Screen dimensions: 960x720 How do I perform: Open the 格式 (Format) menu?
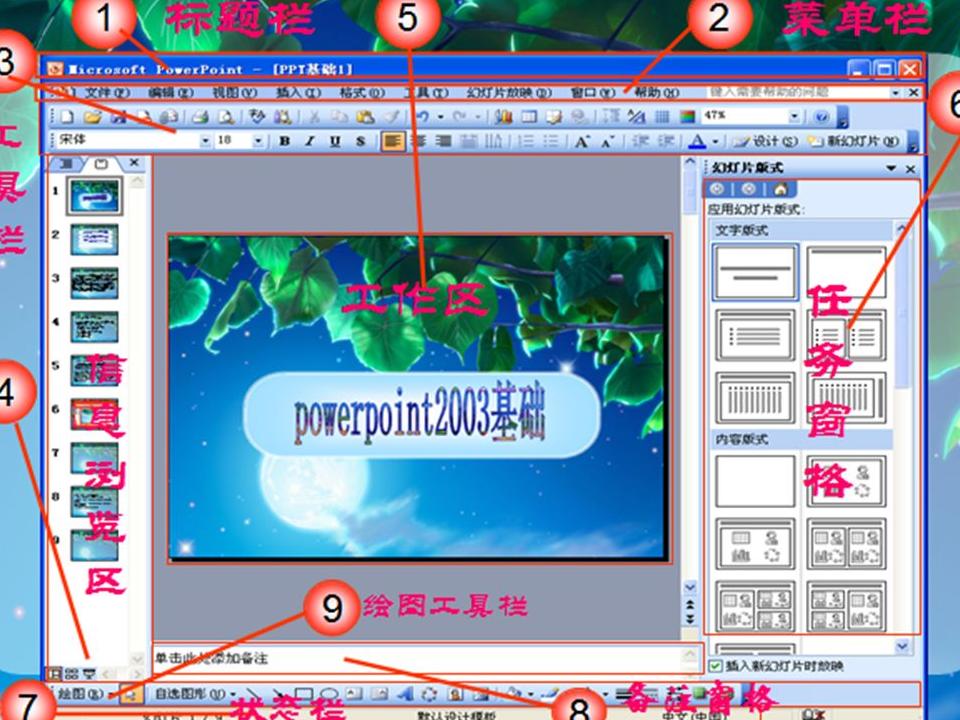click(x=362, y=92)
